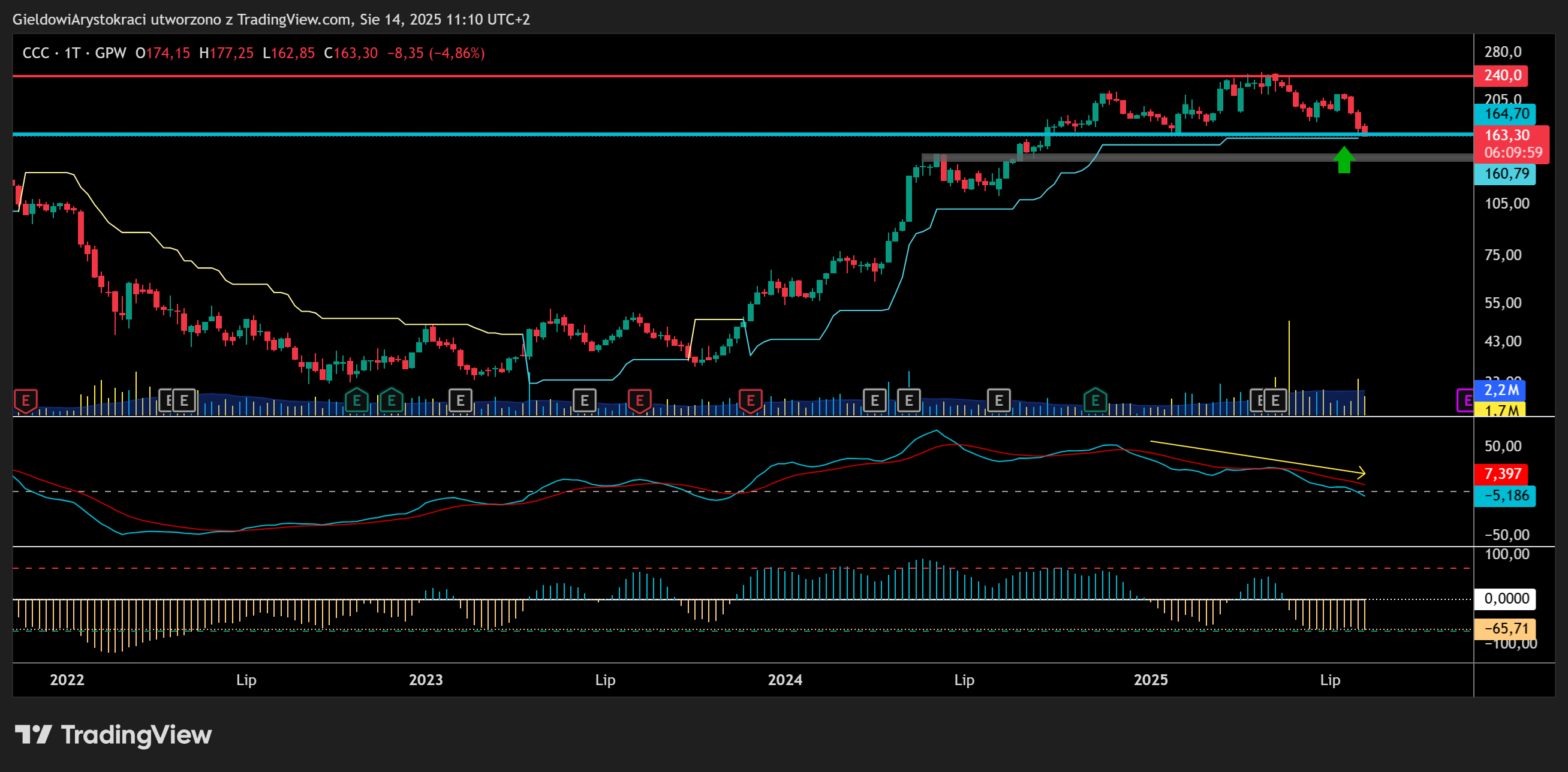Image resolution: width=1568 pixels, height=772 pixels.
Task: Open the red earnings marker just after Lip 2023
Action: 640,401
